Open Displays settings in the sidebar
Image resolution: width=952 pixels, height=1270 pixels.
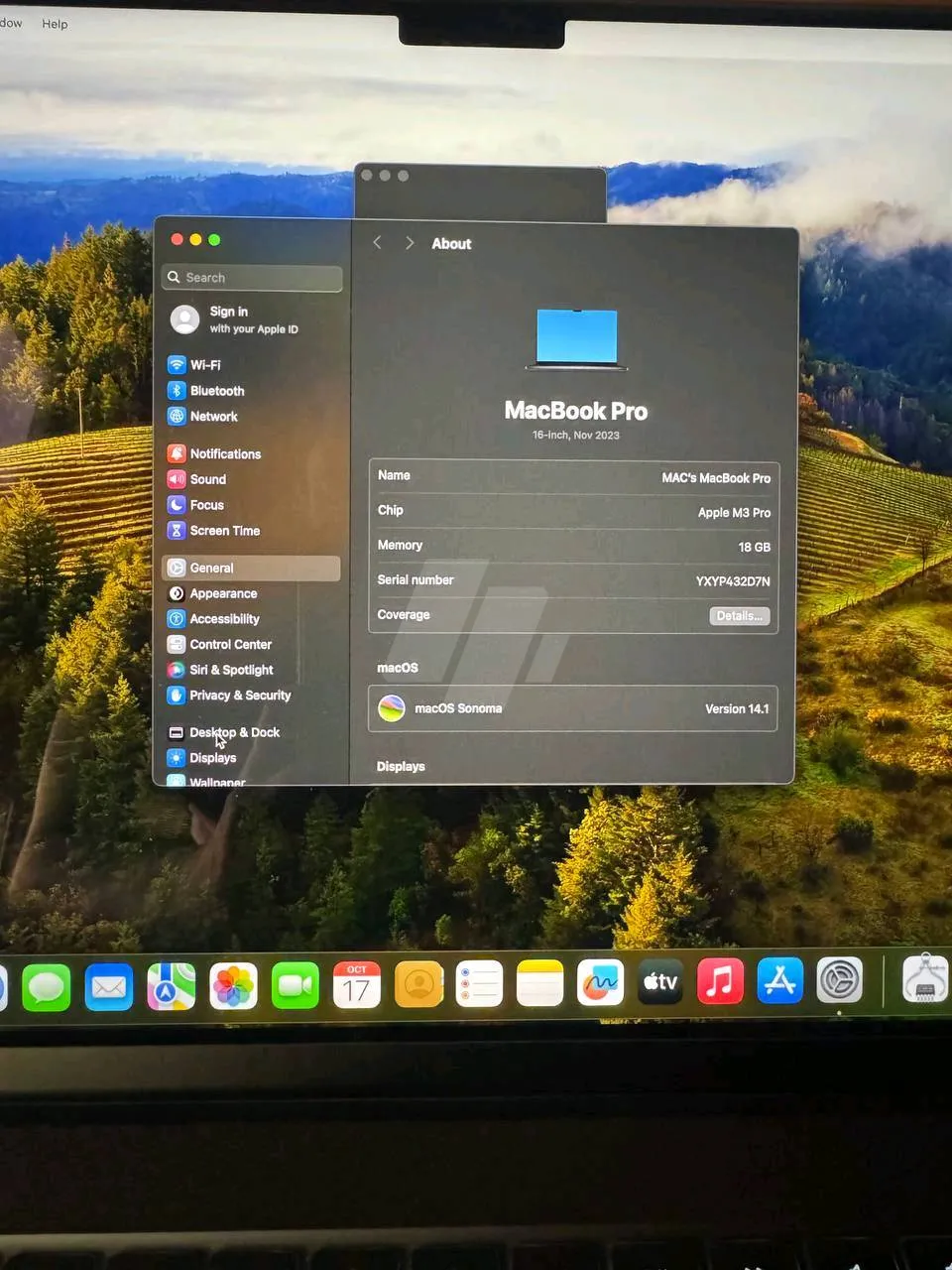click(202, 758)
